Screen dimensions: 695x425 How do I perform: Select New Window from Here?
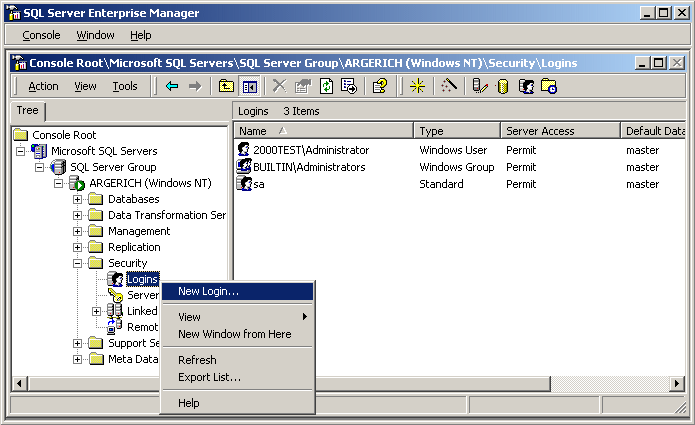click(238, 334)
